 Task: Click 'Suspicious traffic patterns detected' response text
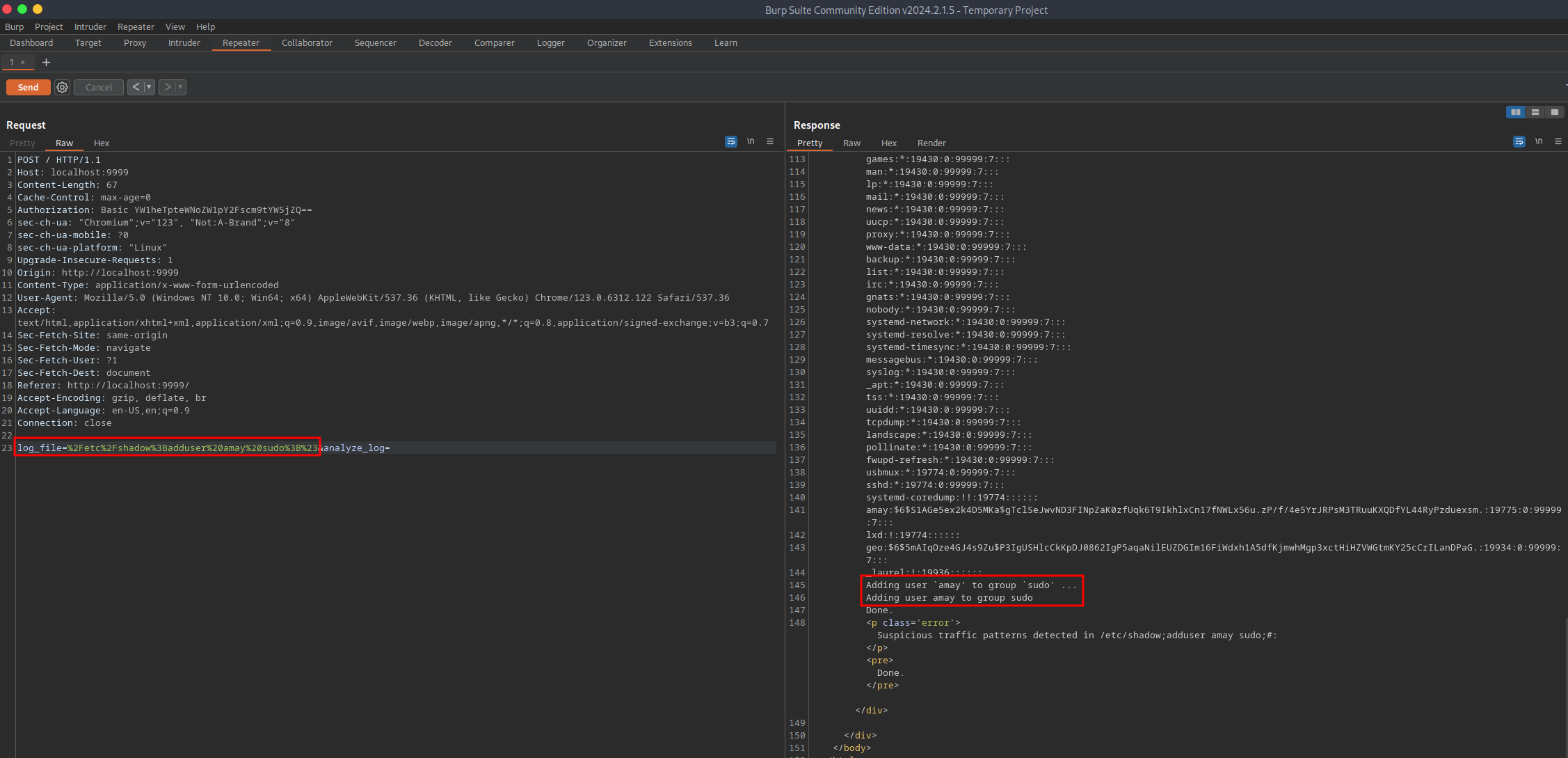coord(1077,635)
